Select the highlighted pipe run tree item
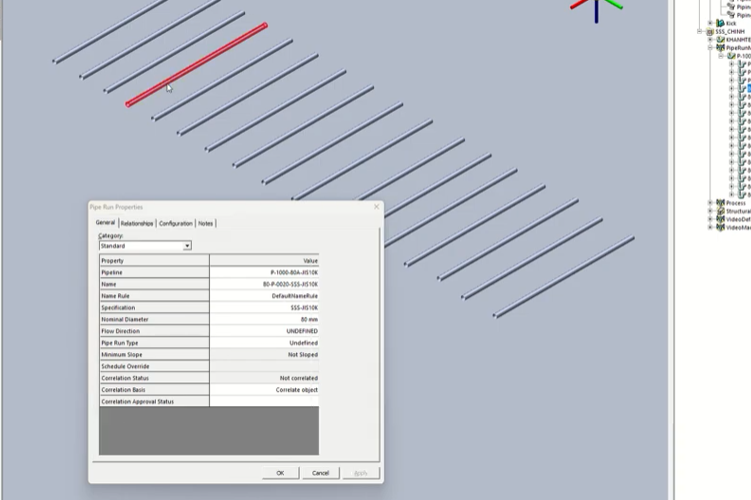751x500 pixels. click(x=748, y=88)
